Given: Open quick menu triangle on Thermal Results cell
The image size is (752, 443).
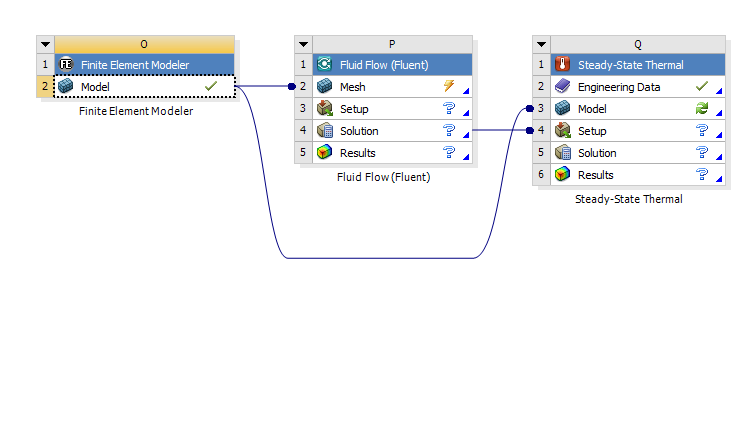Looking at the screenshot, I should [719, 179].
